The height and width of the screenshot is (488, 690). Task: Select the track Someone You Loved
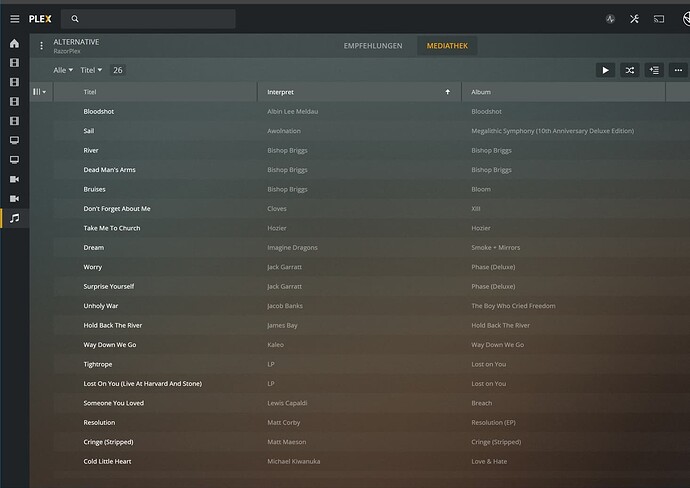(x=114, y=403)
